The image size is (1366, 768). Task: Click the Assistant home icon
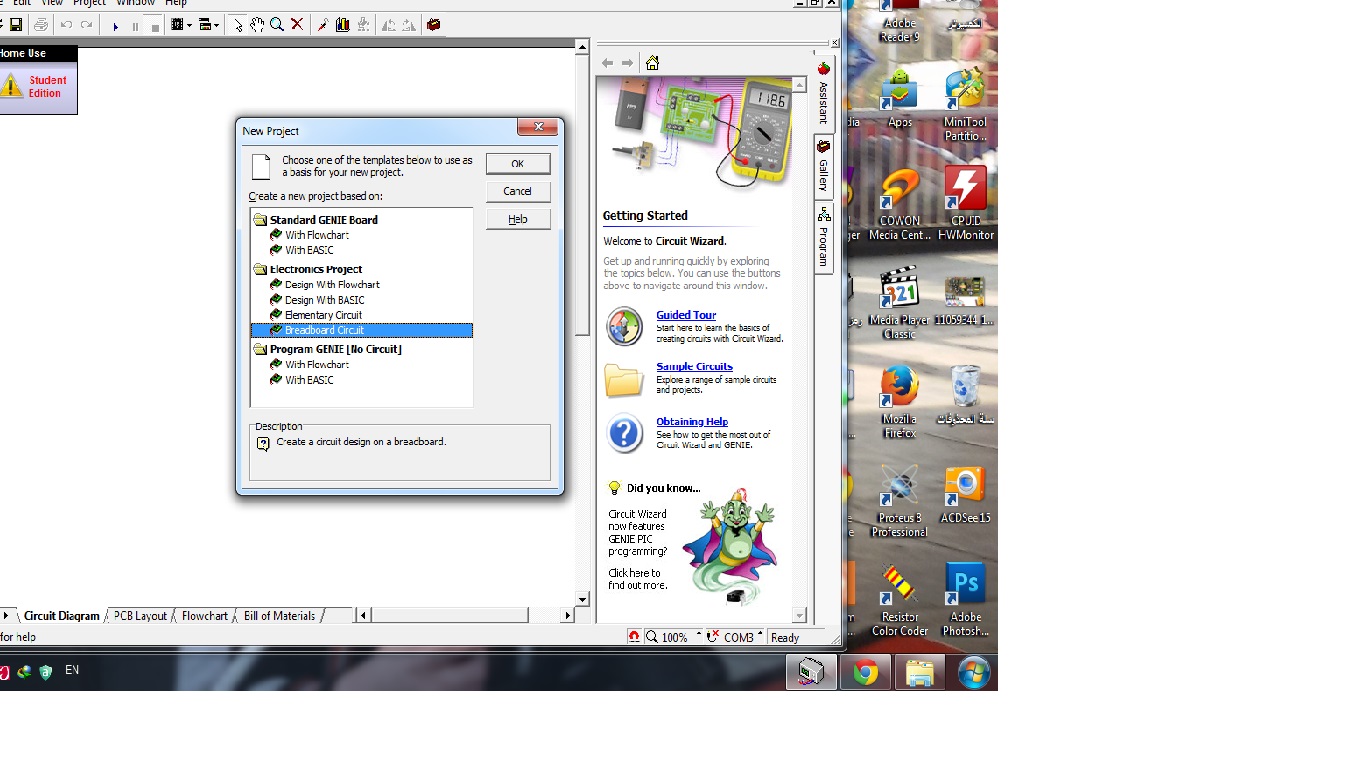click(652, 63)
